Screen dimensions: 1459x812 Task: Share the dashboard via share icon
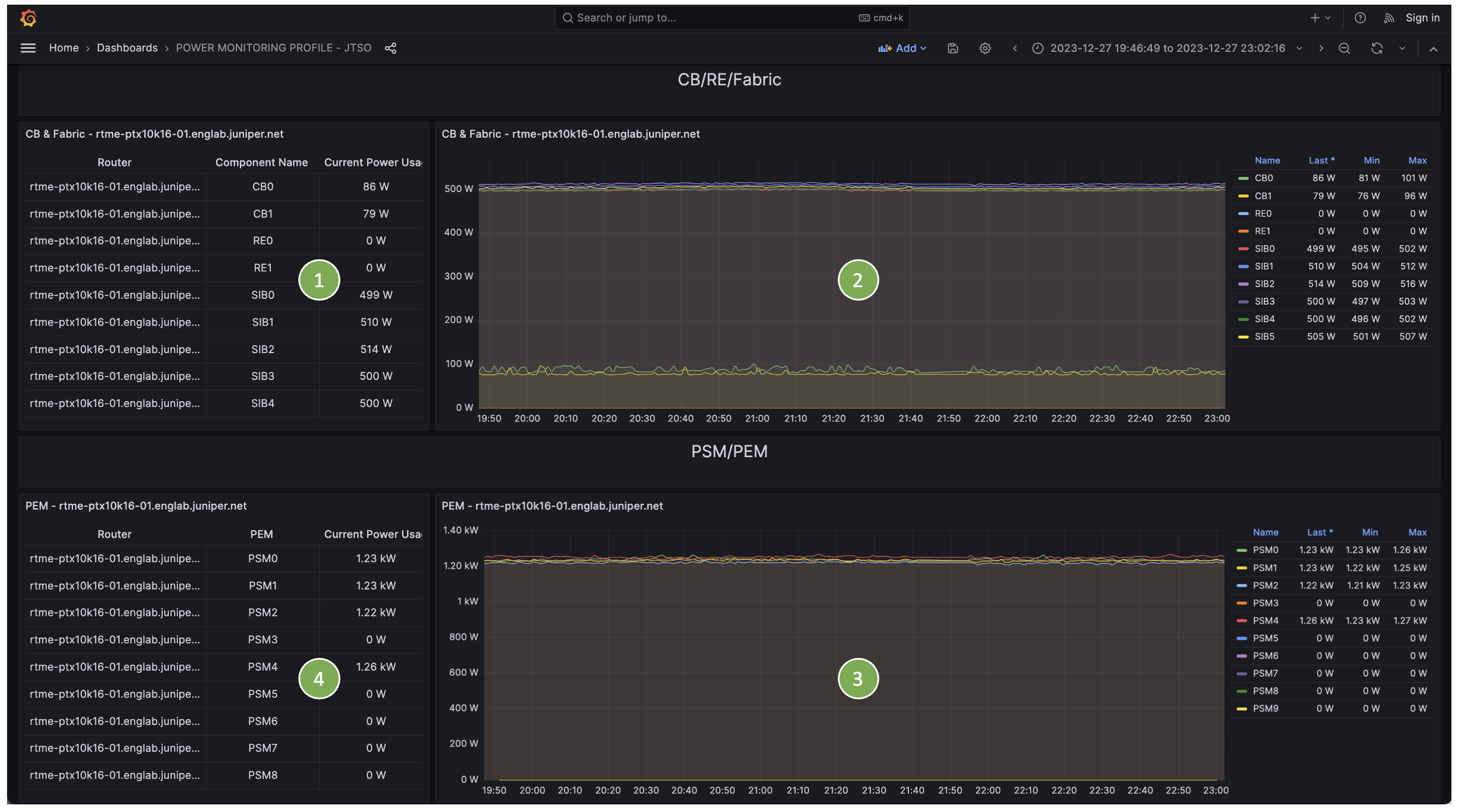tap(391, 48)
